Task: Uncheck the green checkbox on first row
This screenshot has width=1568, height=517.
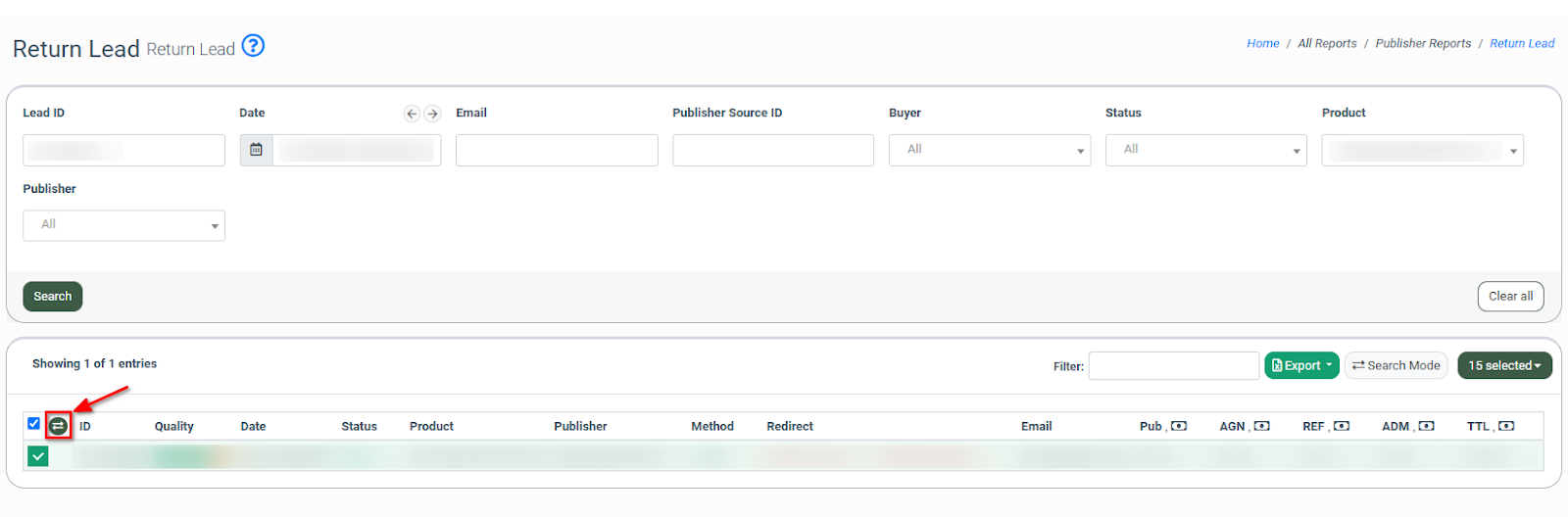Action: point(38,456)
